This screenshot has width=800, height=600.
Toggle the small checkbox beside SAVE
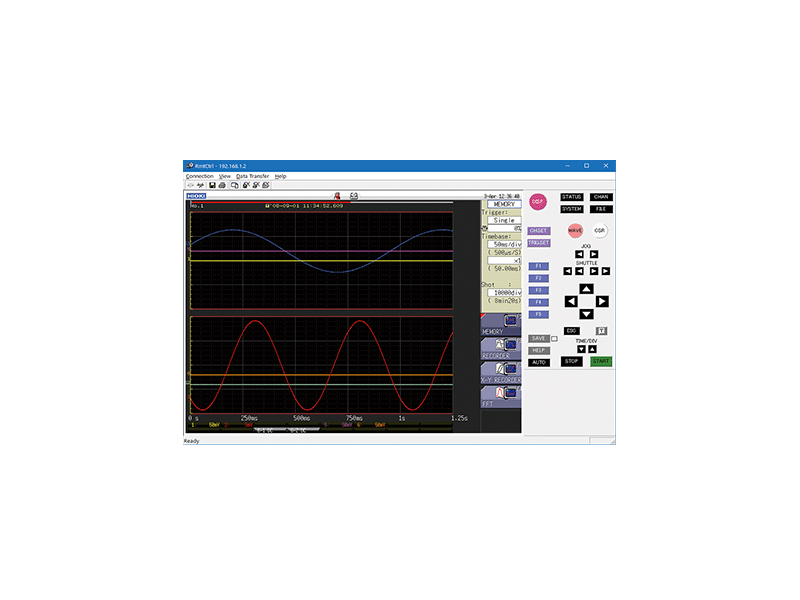[x=555, y=339]
